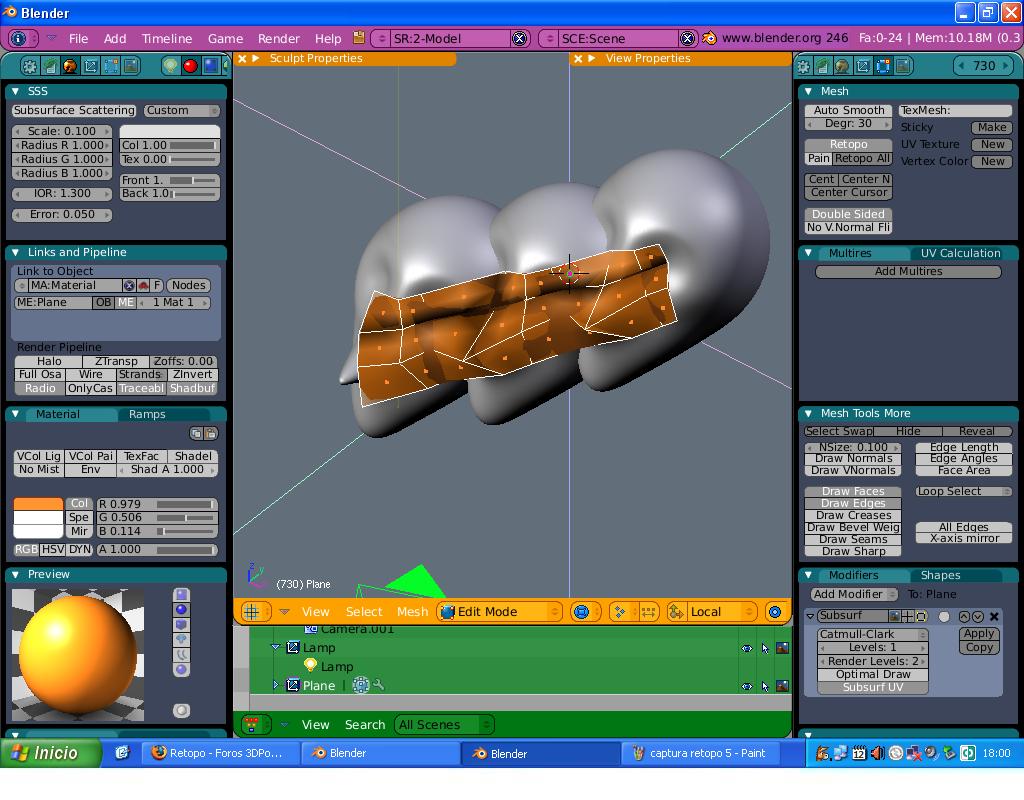Screen dimensions: 1024x800
Task: Select Shading context sphere icon in left panel
Action: coord(70,66)
